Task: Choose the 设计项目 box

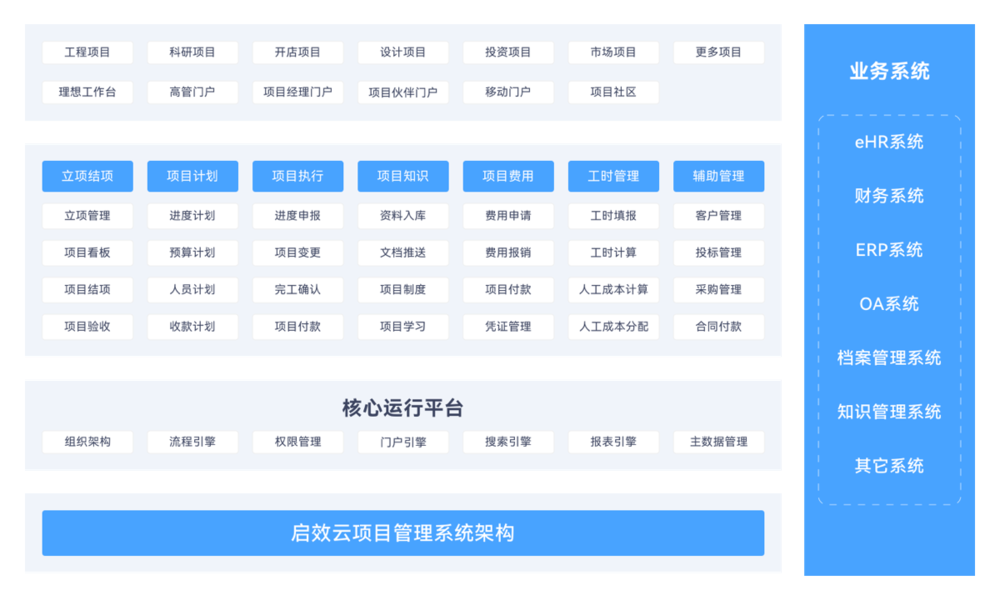Action: (x=403, y=52)
